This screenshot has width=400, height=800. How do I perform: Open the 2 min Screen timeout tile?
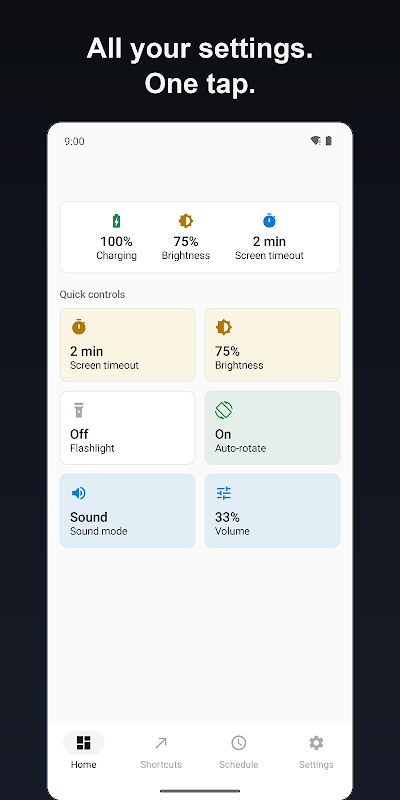pyautogui.click(x=128, y=345)
